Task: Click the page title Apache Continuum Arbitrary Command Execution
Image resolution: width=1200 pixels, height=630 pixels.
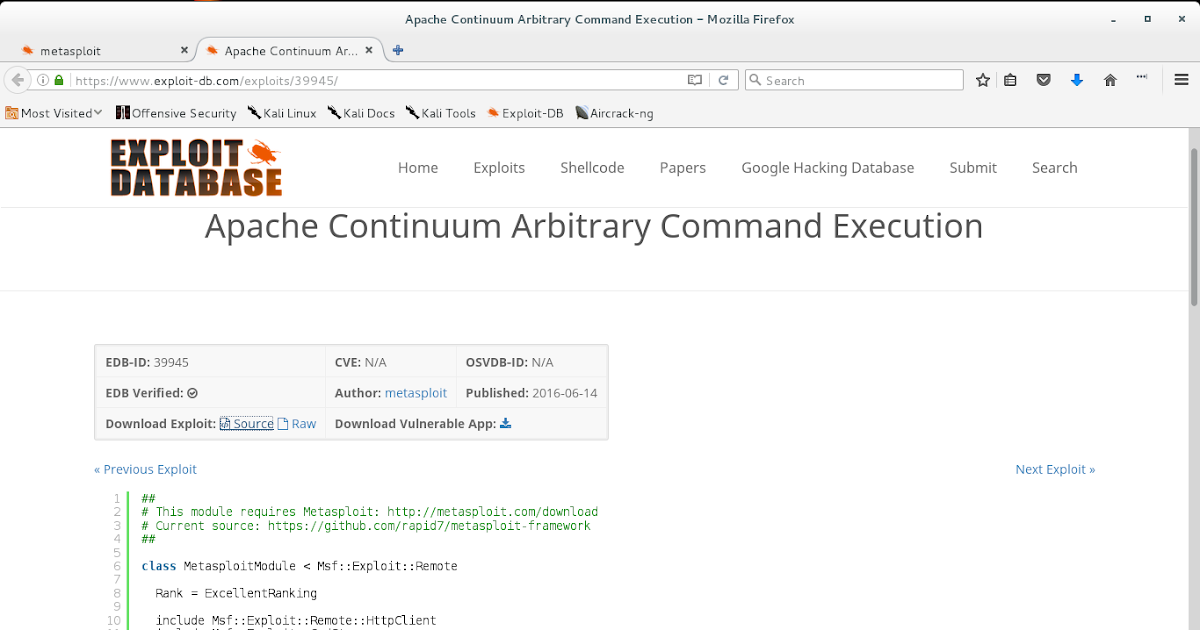Action: [594, 226]
